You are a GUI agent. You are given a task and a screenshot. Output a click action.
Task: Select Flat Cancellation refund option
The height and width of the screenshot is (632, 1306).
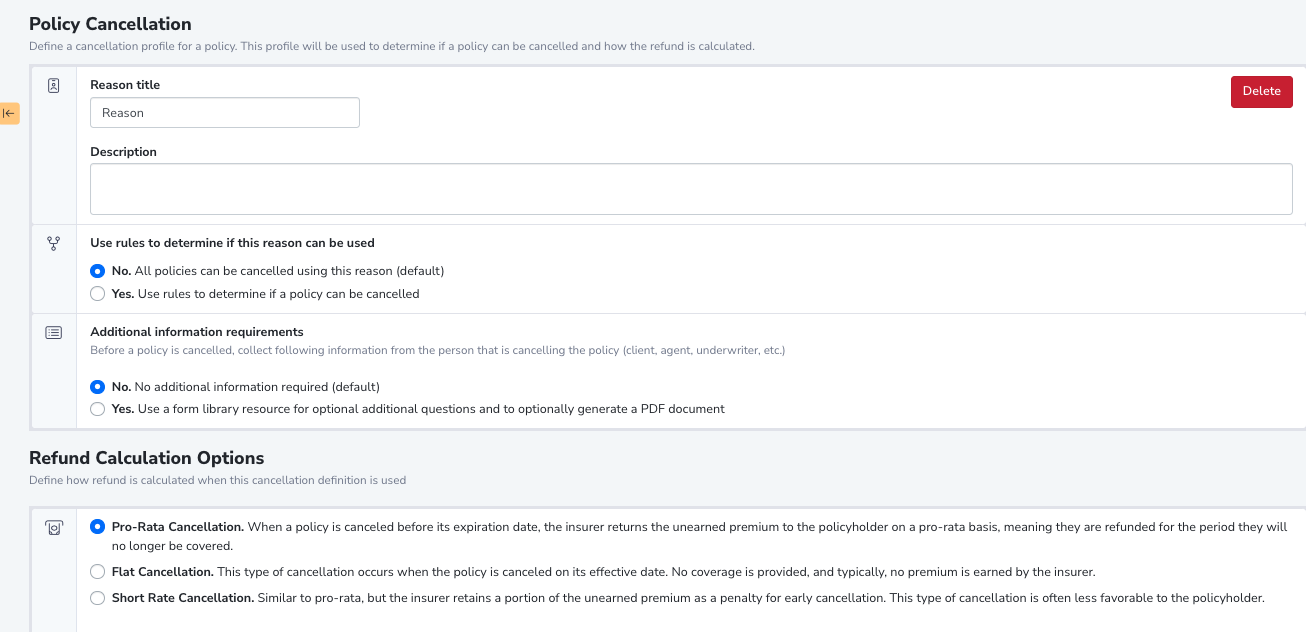click(97, 572)
